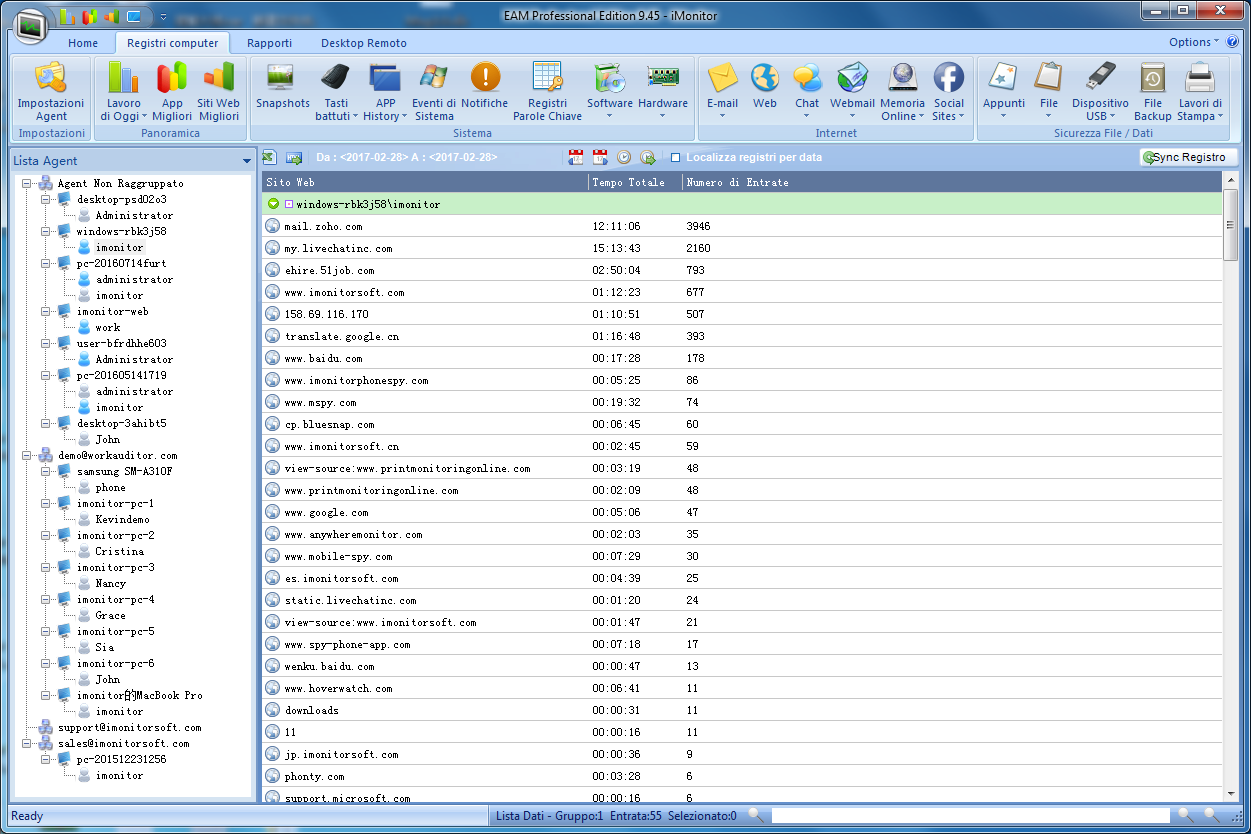Collapse the Agent Non Raggruppato tree node
Viewport: 1251px width, 834px height.
pyautogui.click(x=27, y=184)
